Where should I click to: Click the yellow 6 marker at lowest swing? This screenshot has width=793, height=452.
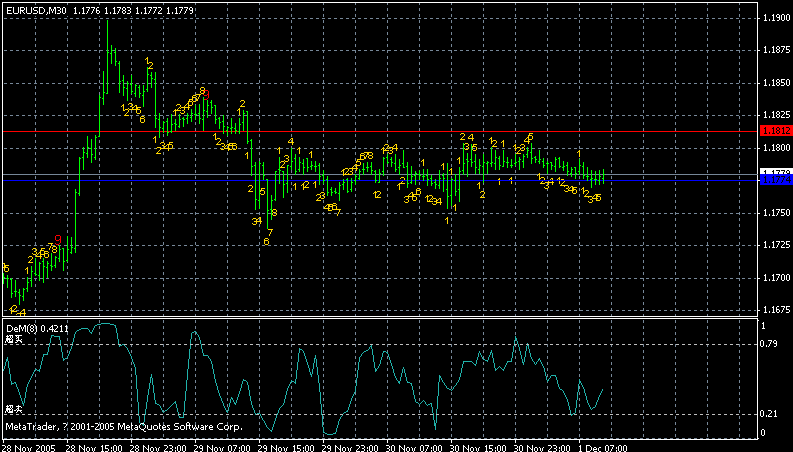click(x=266, y=241)
